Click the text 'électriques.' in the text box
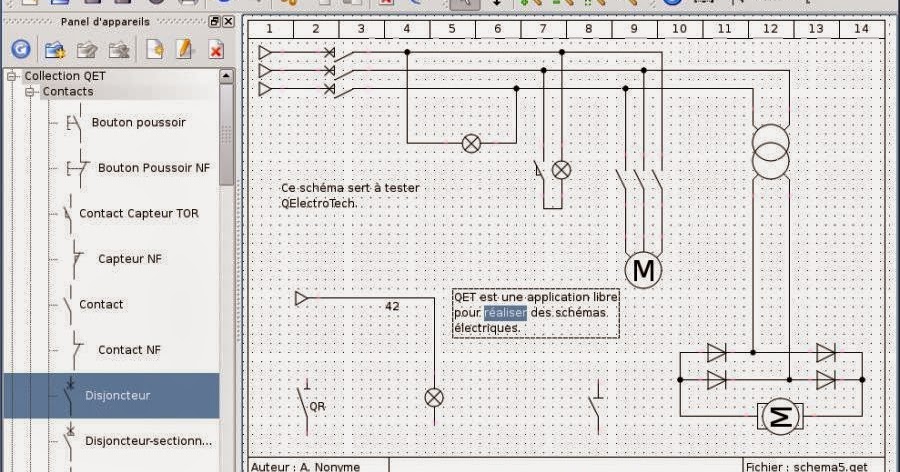This screenshot has width=900, height=472. click(487, 328)
